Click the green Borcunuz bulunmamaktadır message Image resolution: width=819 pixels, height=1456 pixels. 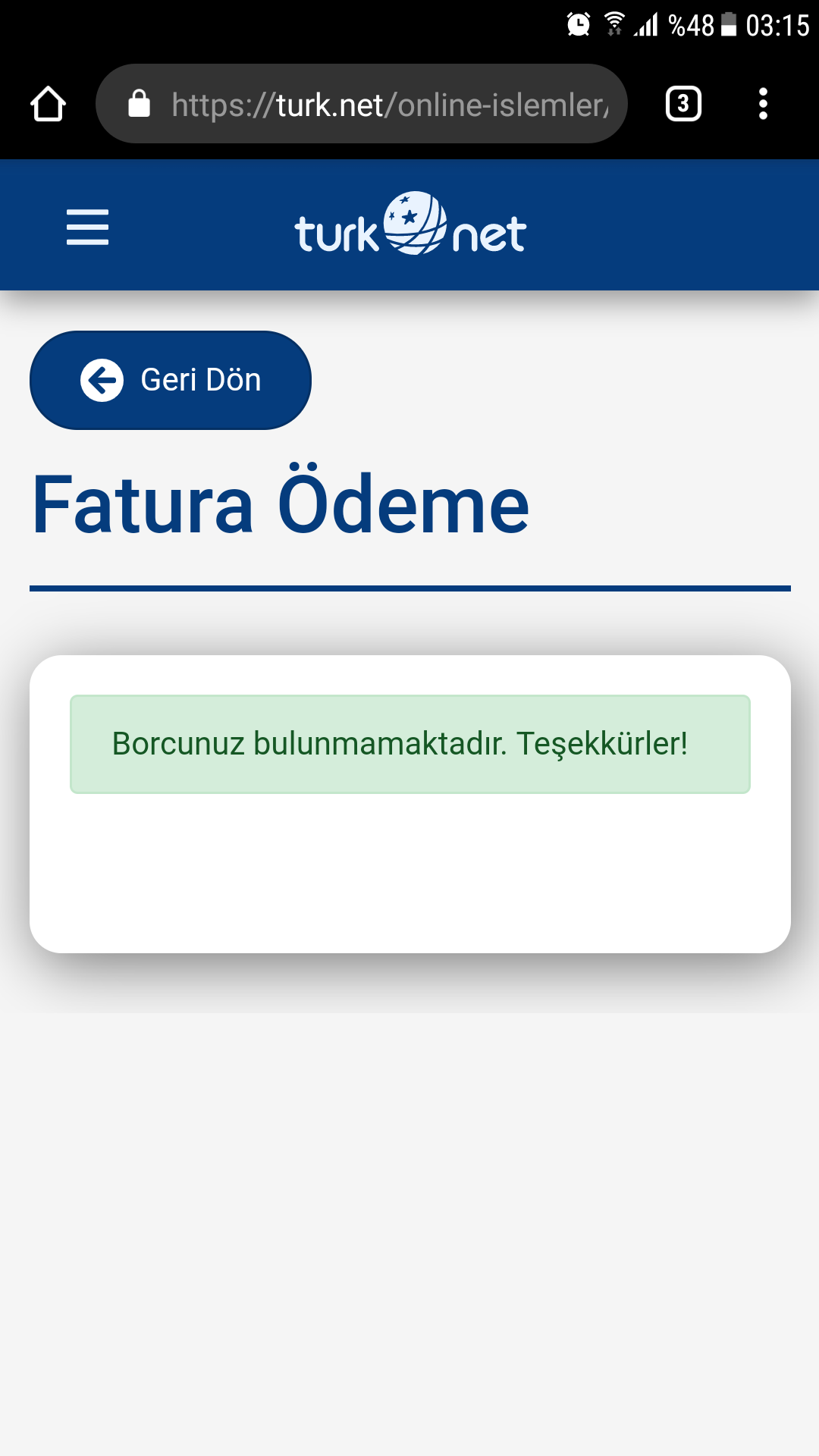(x=410, y=744)
